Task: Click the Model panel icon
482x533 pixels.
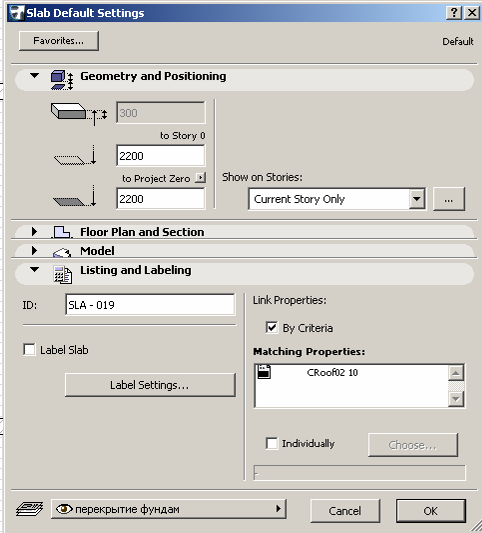Action: click(62, 252)
